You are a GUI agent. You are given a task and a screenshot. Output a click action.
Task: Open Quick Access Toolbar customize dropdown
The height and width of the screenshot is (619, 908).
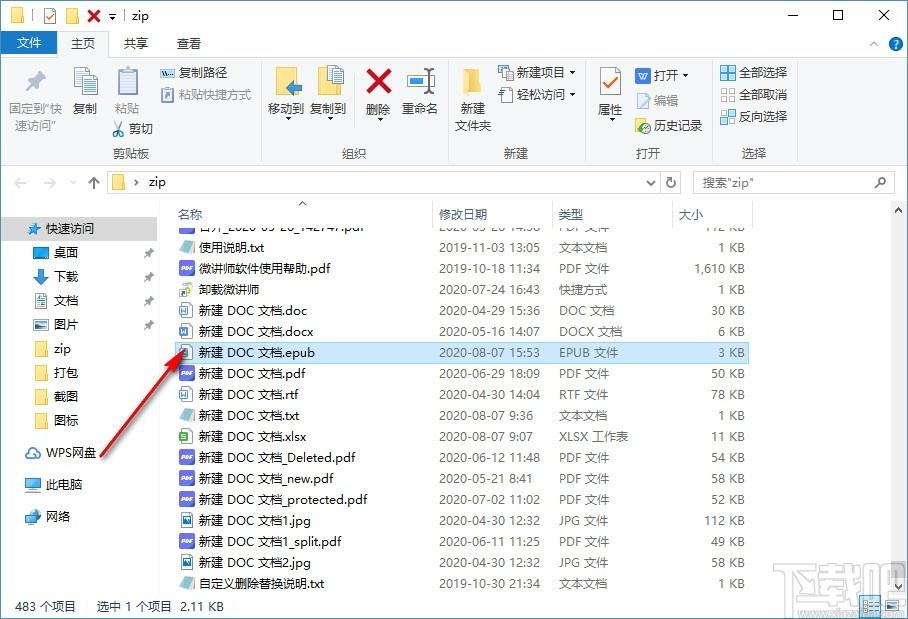112,17
